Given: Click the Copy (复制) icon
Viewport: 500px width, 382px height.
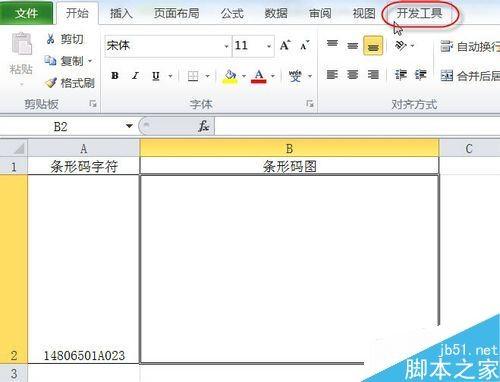Looking at the screenshot, I should 51,61.
